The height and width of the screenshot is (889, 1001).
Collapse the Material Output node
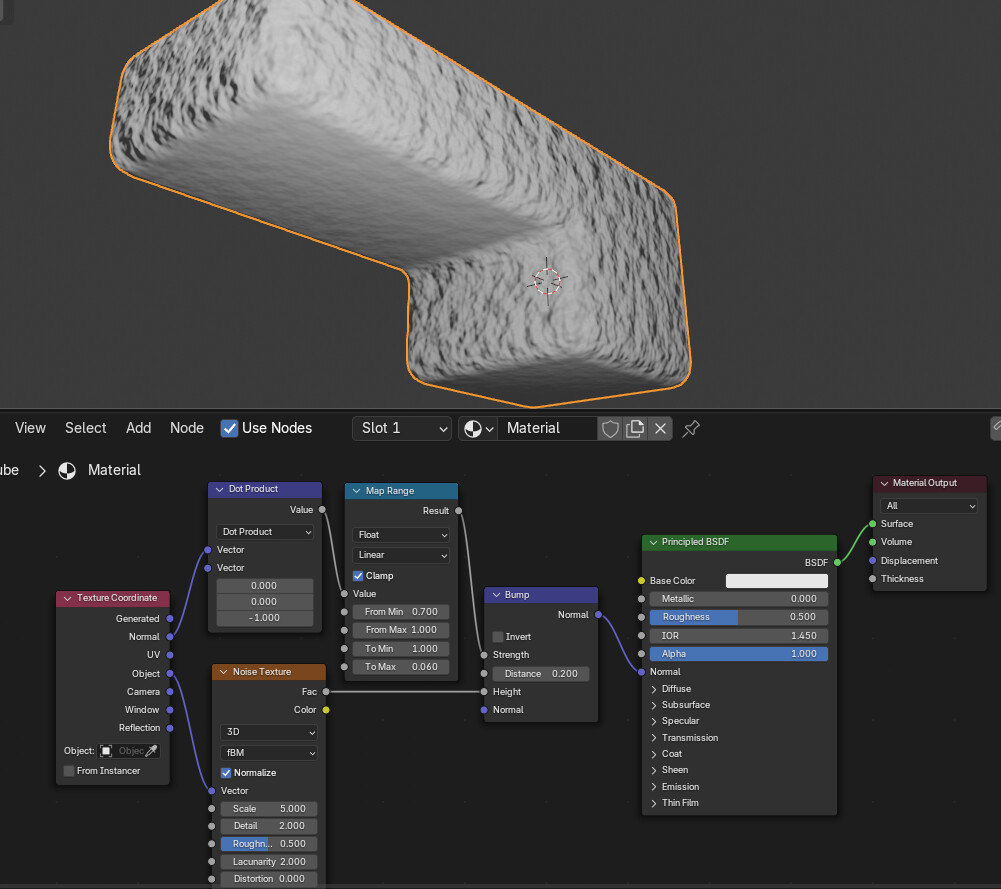[884, 484]
